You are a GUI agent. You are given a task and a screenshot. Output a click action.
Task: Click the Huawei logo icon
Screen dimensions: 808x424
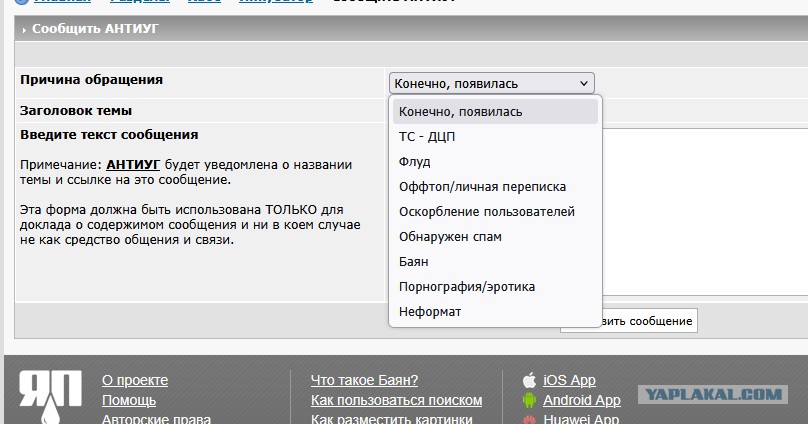(x=529, y=419)
